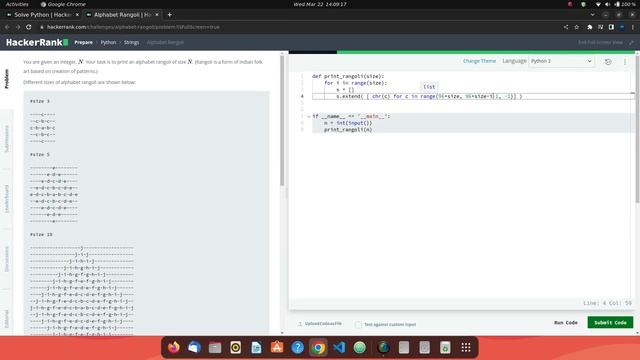
Task: Open the Chrome profile avatar
Action: click(x=622, y=27)
